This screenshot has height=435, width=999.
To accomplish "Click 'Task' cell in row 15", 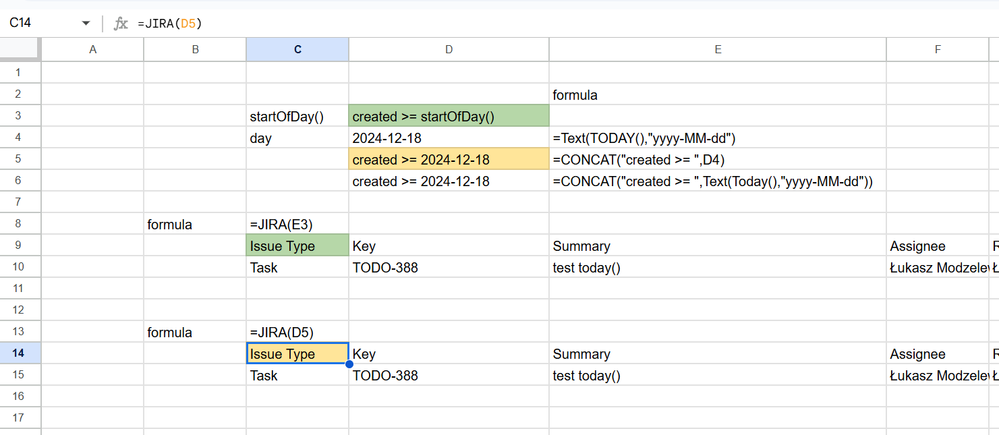I will click(x=298, y=375).
